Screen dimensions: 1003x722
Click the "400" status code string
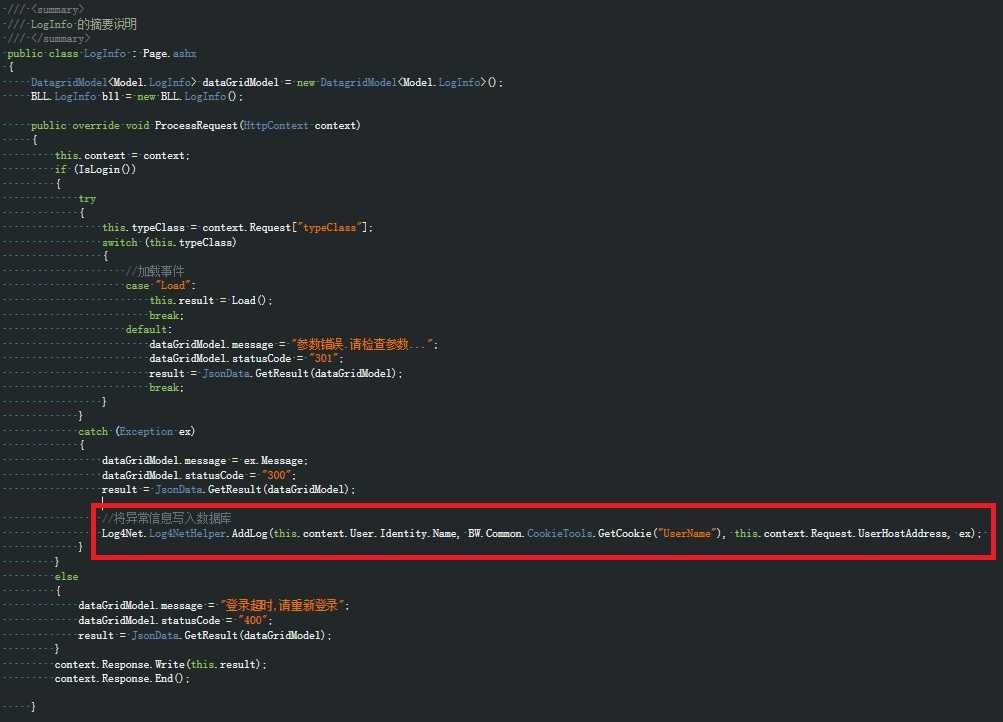click(x=253, y=620)
